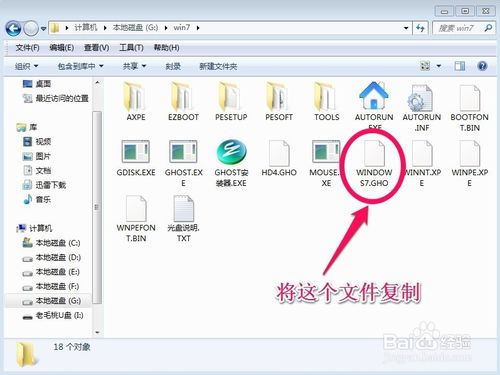Select 最近访问的位置 in the sidebar
This screenshot has width=500, height=375.
tap(55, 98)
